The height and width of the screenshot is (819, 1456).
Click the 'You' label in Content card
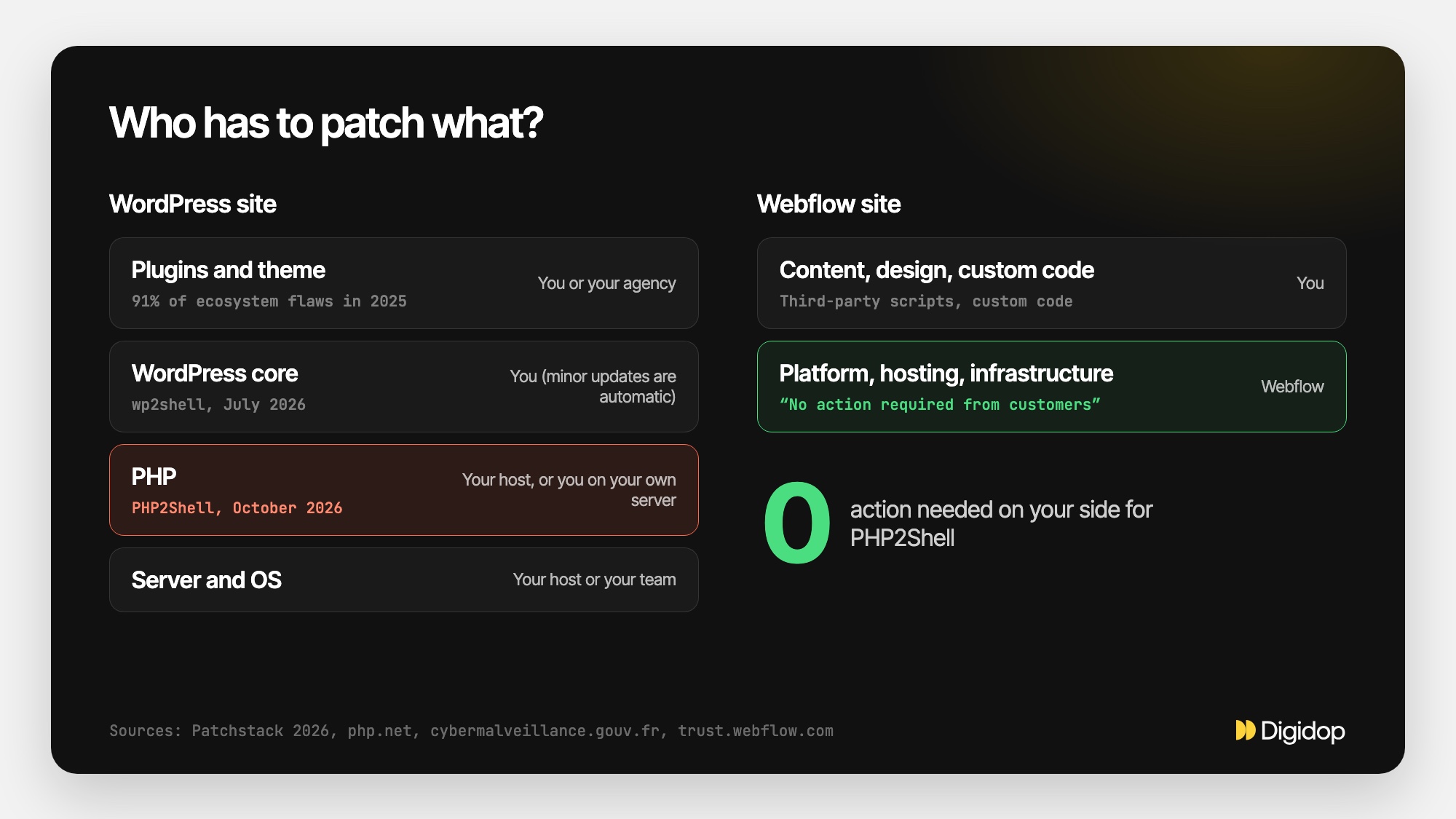1310,283
